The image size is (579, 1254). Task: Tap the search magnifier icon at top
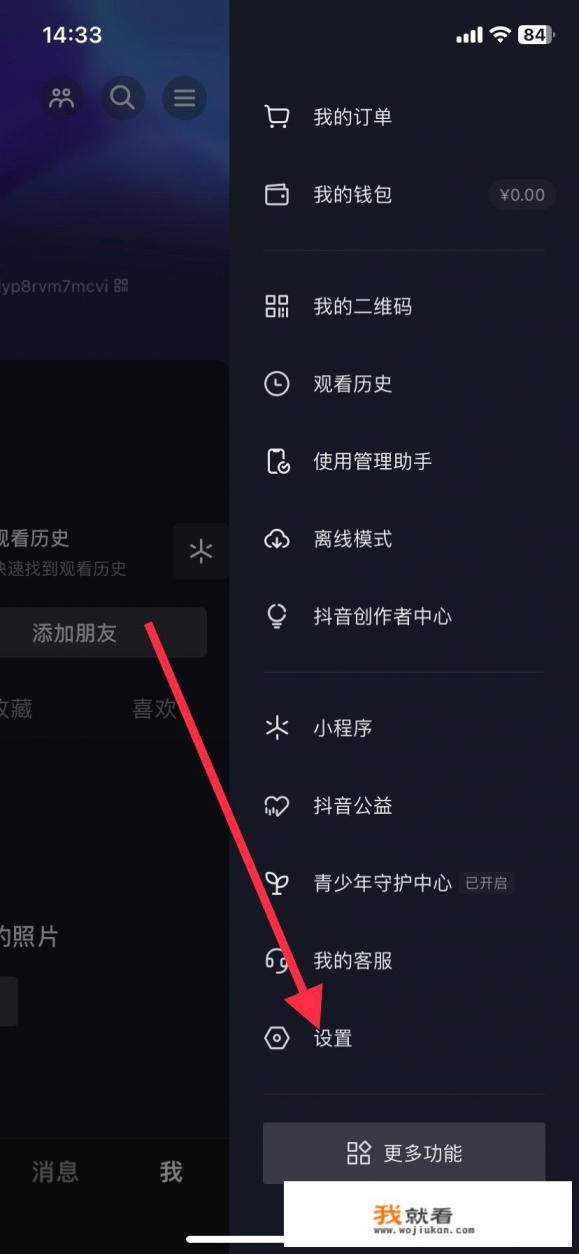click(x=122, y=98)
